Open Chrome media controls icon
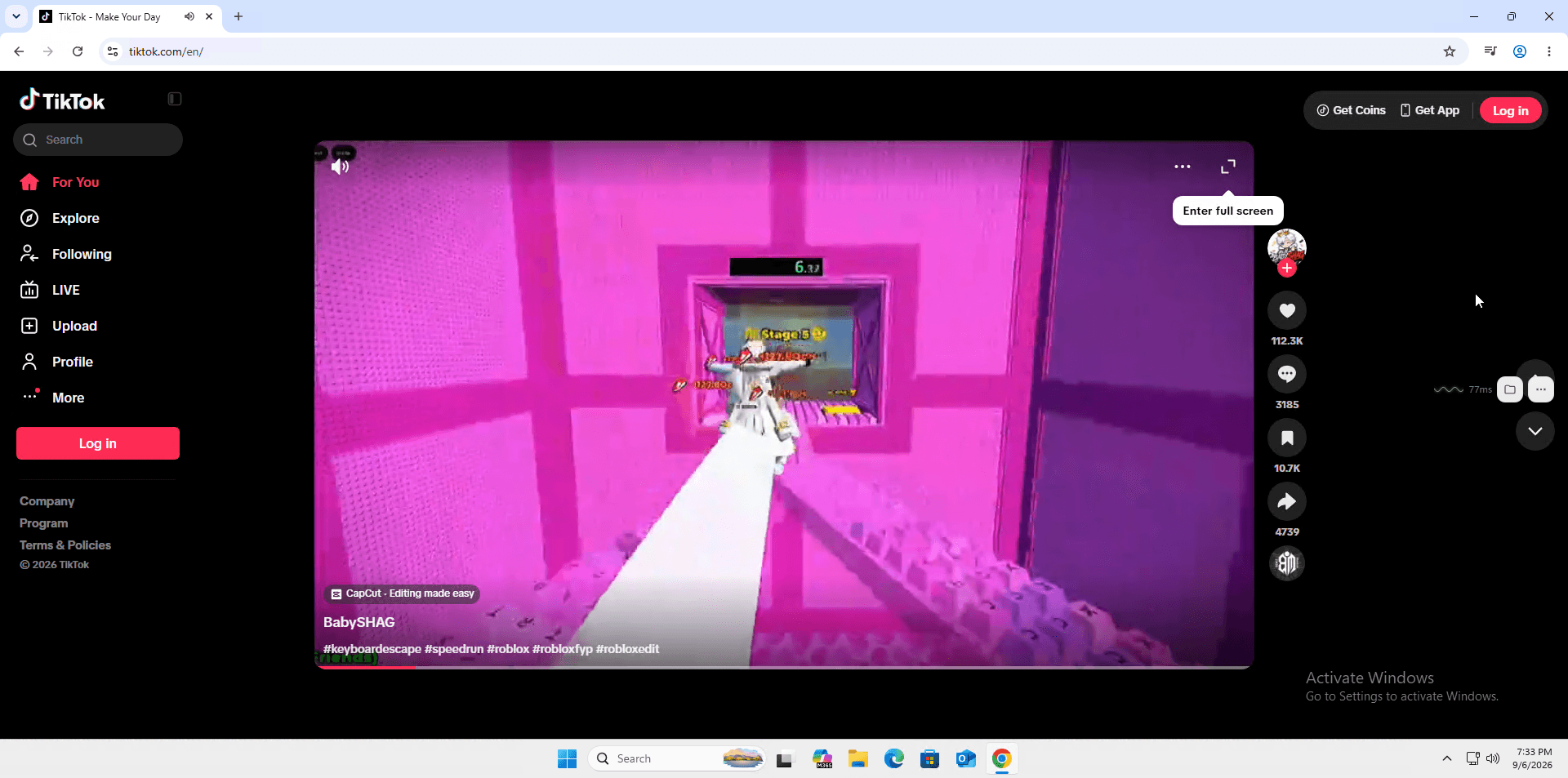The image size is (1568, 778). coord(1490,51)
